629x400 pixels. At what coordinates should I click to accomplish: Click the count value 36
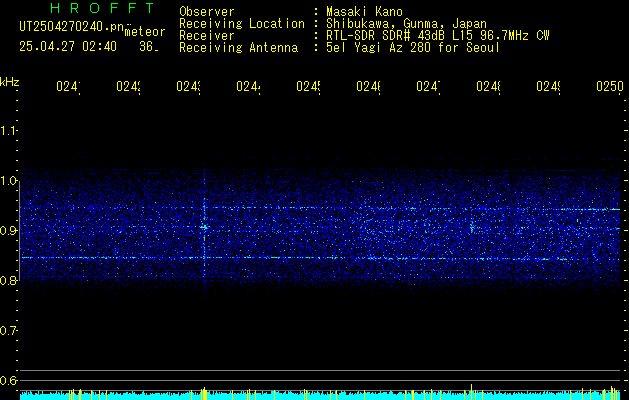[148, 47]
